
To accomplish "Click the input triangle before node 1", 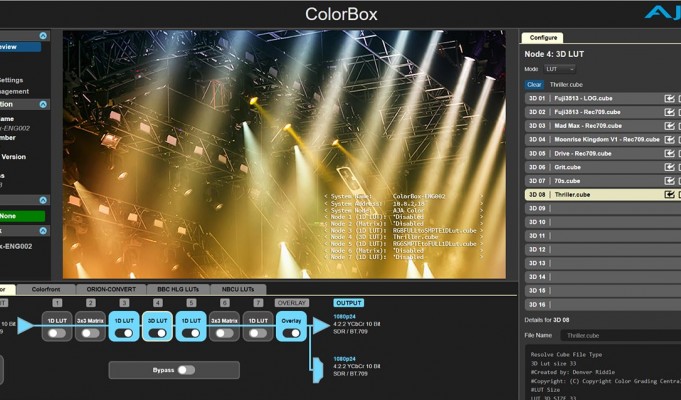I will coord(25,325).
